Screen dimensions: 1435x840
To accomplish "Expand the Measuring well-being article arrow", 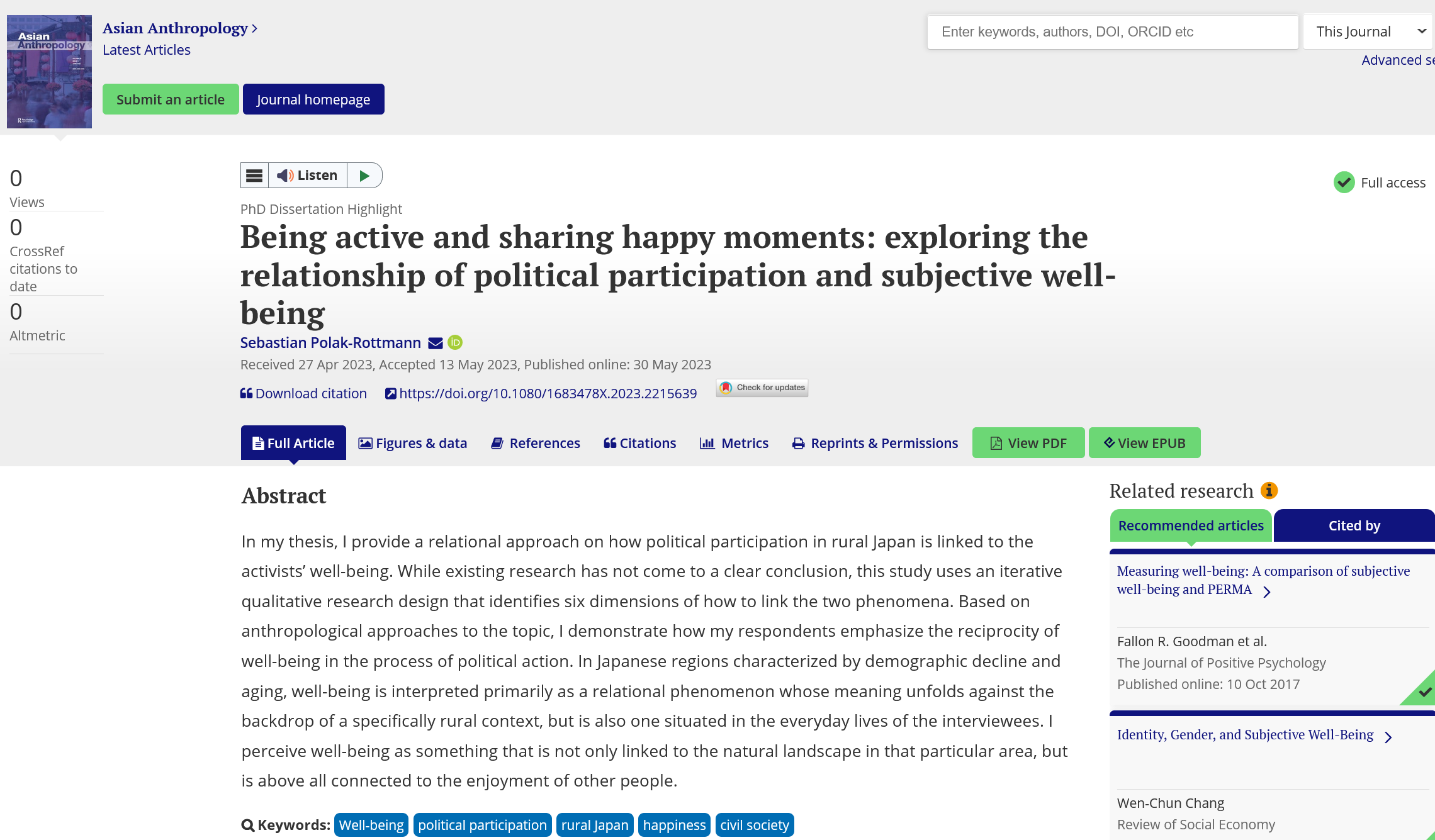I will coord(1267,591).
